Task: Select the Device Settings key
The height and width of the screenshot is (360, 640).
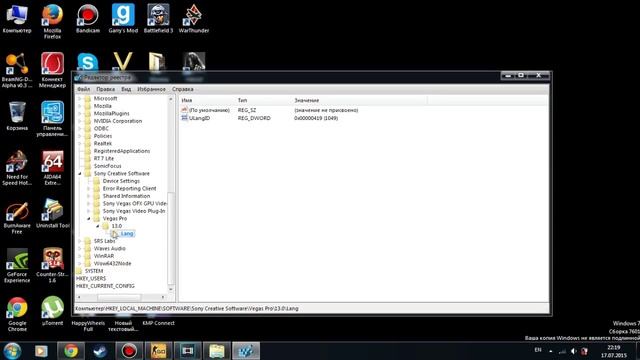Action: click(121, 181)
